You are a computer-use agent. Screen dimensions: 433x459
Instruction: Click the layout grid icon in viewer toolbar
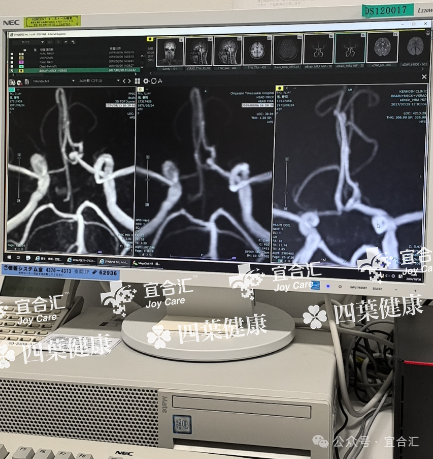pyautogui.click(x=137, y=81)
